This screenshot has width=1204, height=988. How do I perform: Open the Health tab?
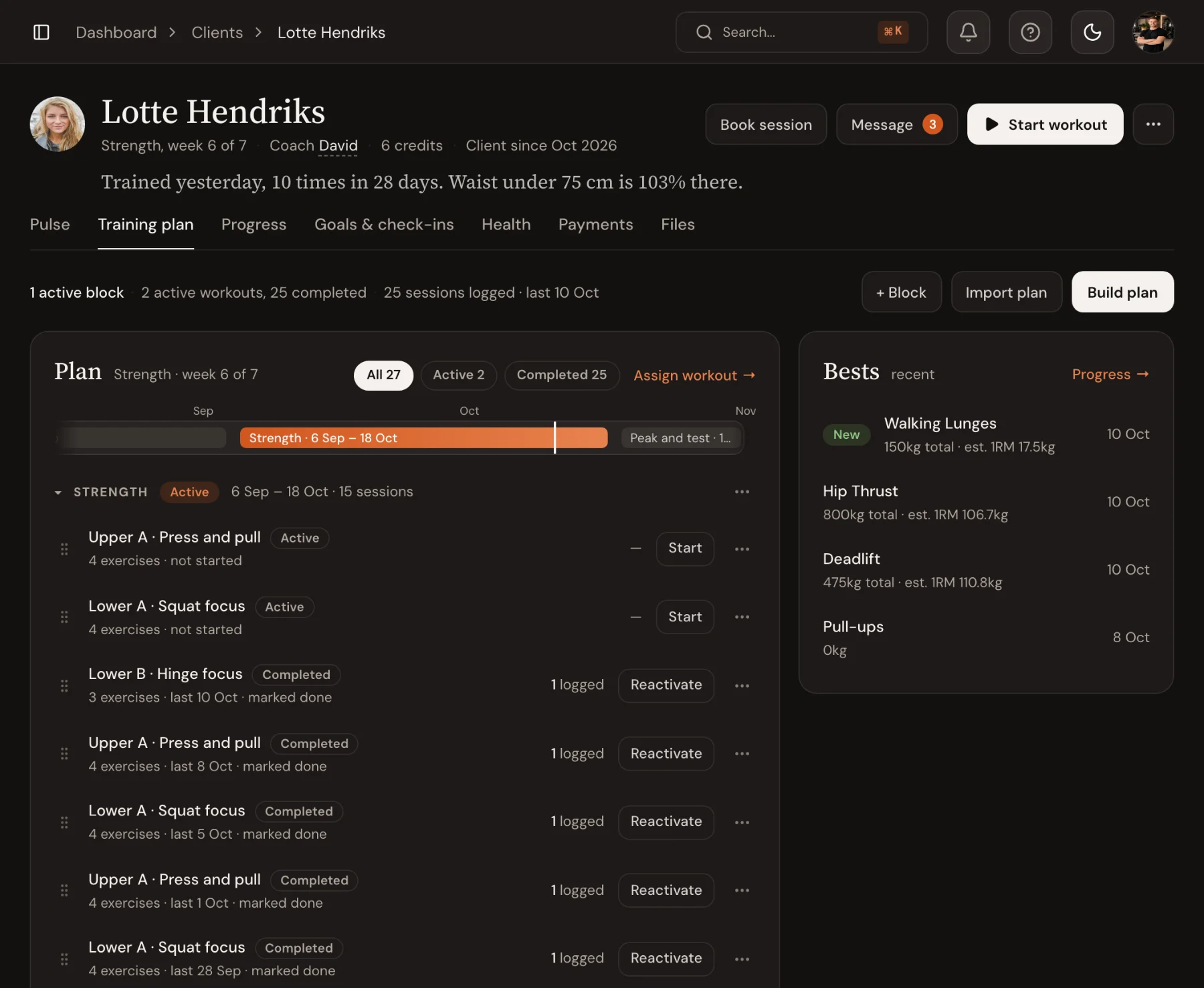click(x=506, y=225)
